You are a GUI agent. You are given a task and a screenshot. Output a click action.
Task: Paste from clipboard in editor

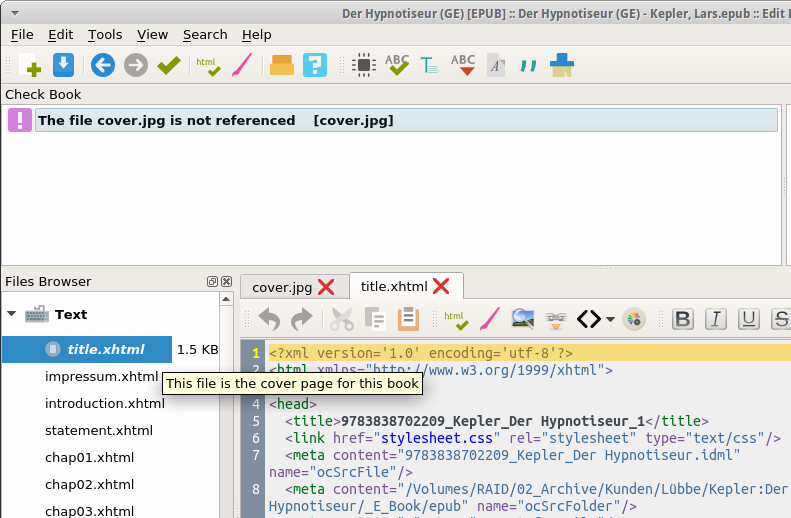click(408, 319)
